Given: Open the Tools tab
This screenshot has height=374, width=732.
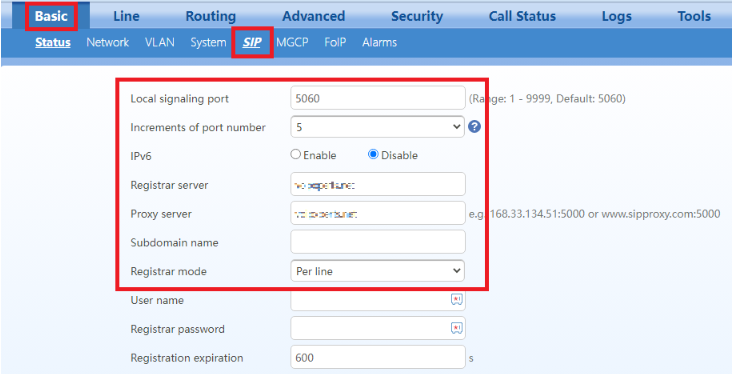Looking at the screenshot, I should (694, 16).
